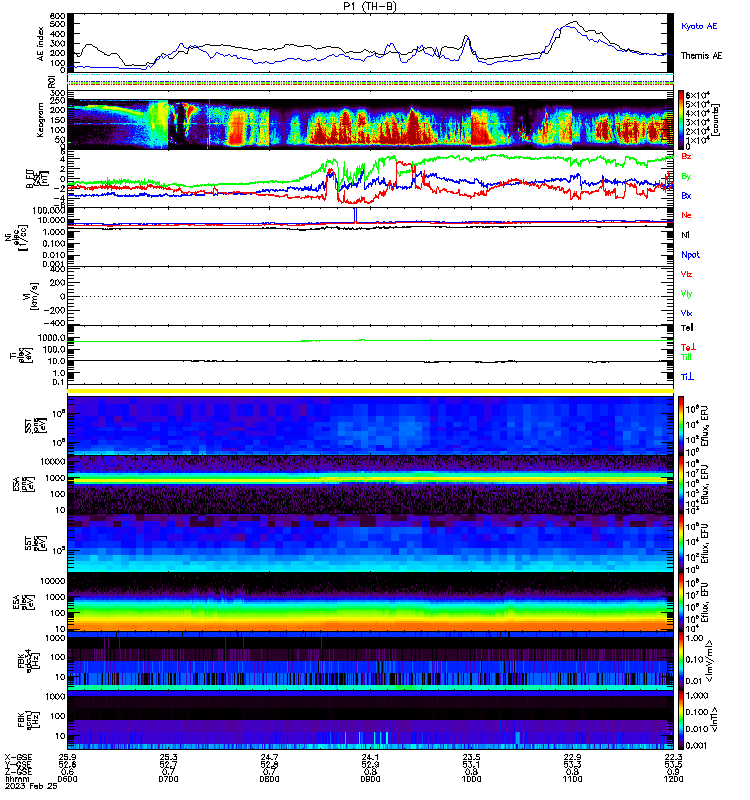Click the FBK mV/m color bar
This screenshot has width=750, height=800.
[681, 661]
